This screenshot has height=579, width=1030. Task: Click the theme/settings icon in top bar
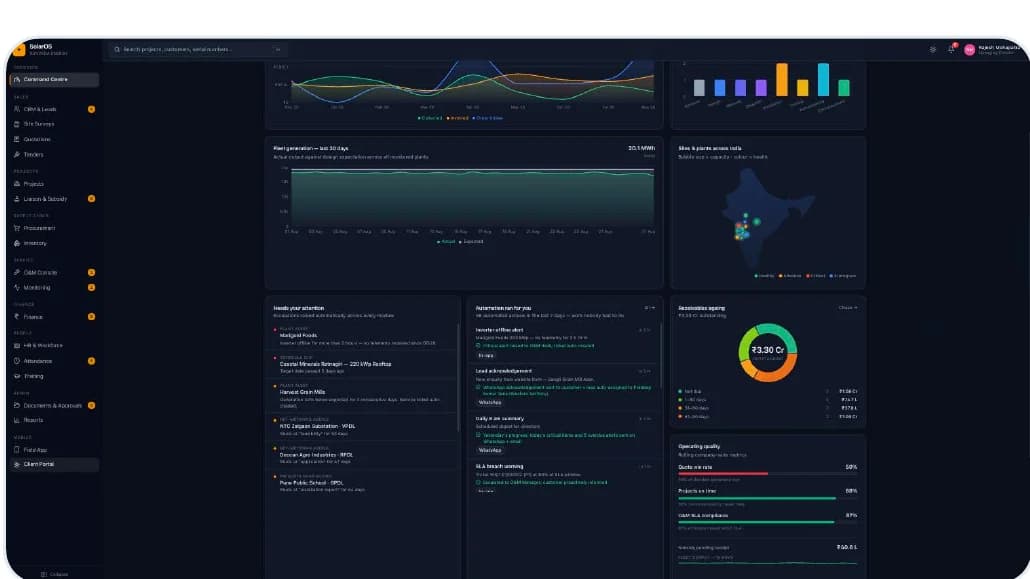coord(933,49)
